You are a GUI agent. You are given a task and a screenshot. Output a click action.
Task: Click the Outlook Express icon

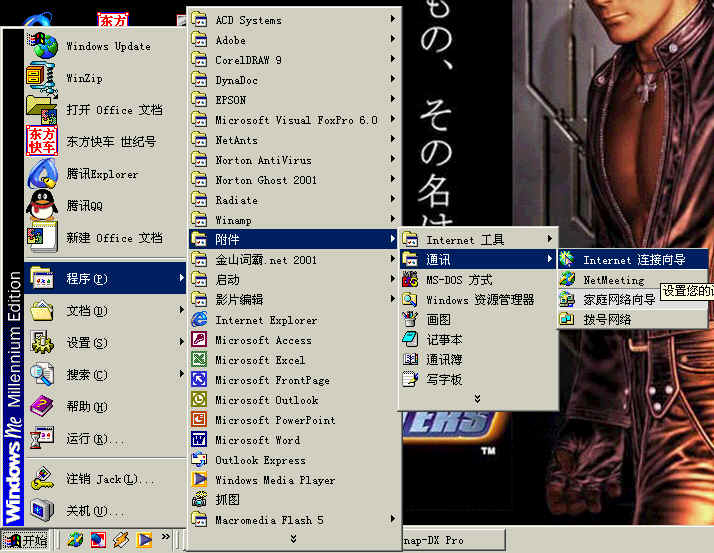[x=199, y=460]
